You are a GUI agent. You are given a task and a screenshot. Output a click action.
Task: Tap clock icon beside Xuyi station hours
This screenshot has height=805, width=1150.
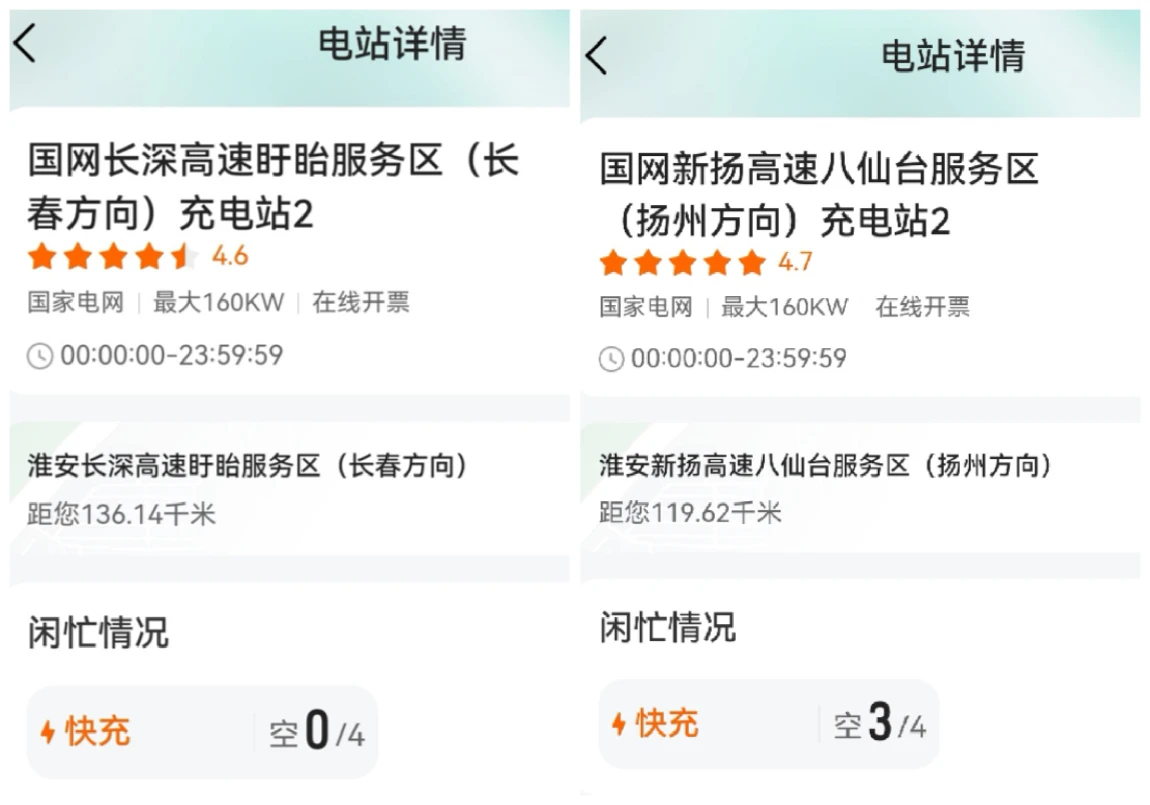pos(39,356)
